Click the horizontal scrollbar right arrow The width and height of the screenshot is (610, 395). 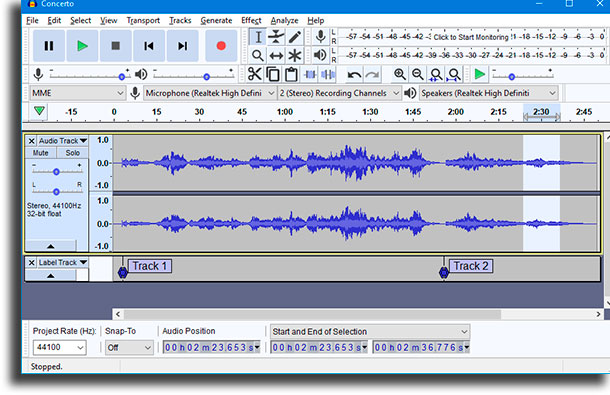598,314
